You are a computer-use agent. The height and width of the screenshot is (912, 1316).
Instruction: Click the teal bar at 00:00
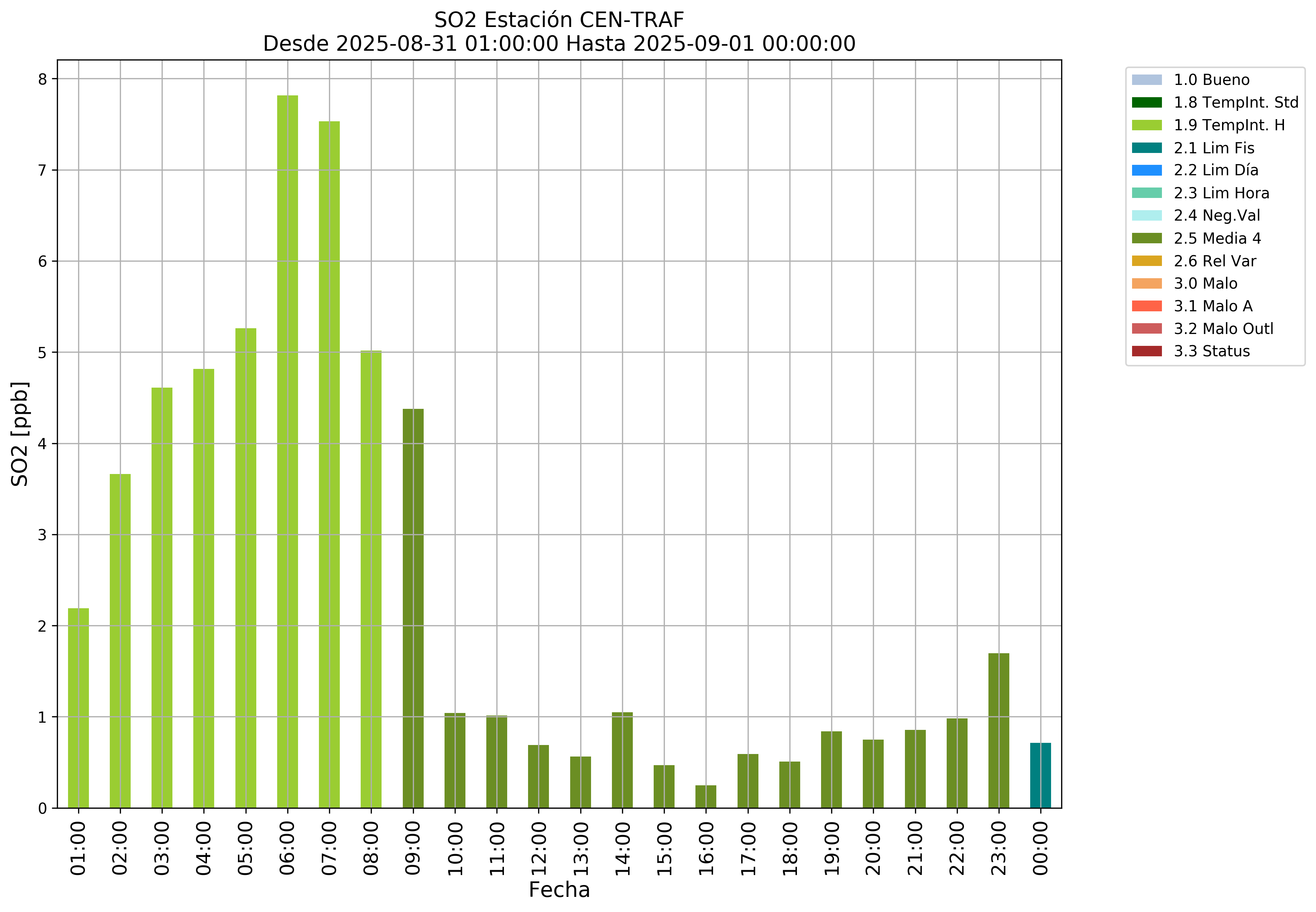click(x=1040, y=776)
